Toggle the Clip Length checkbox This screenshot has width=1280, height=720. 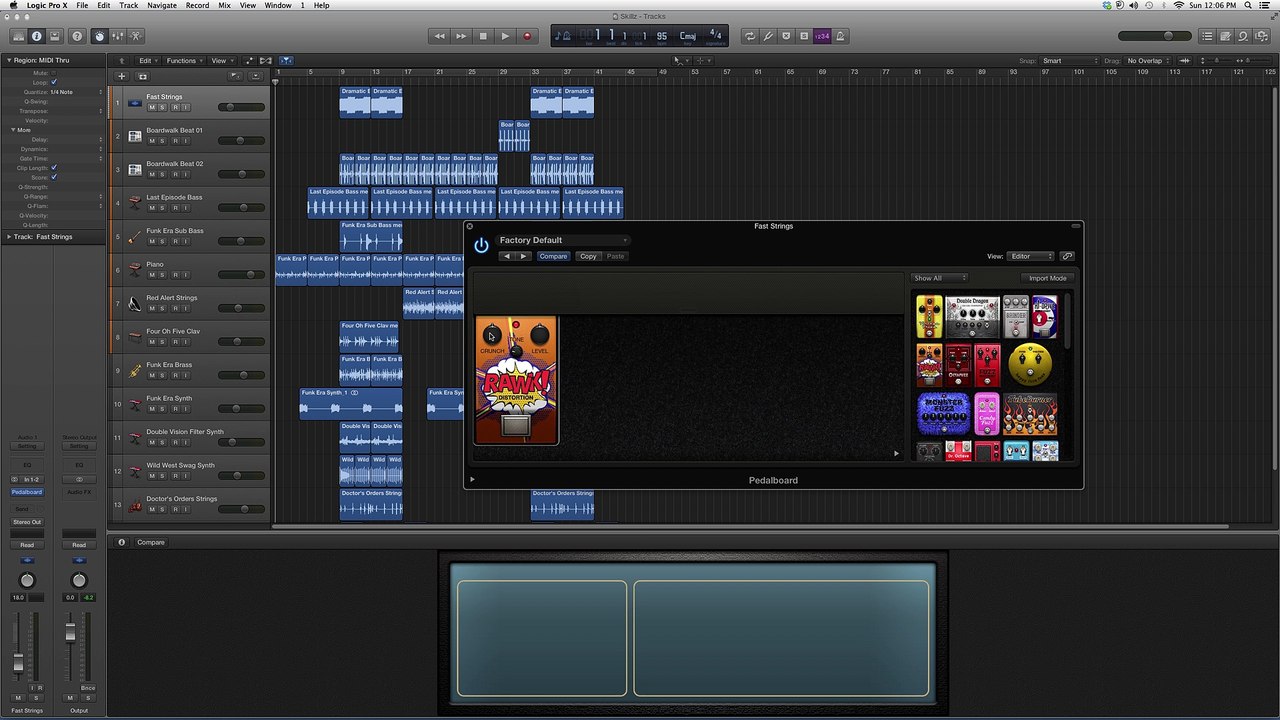coord(54,168)
